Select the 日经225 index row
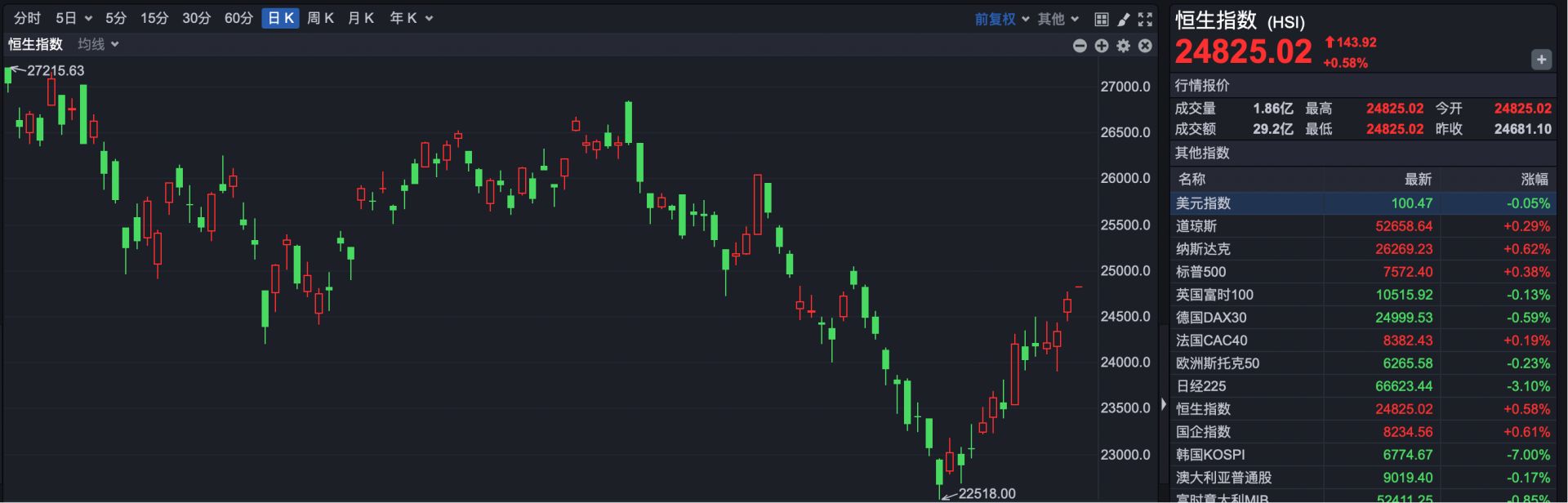Image resolution: width=1568 pixels, height=503 pixels. [1363, 386]
